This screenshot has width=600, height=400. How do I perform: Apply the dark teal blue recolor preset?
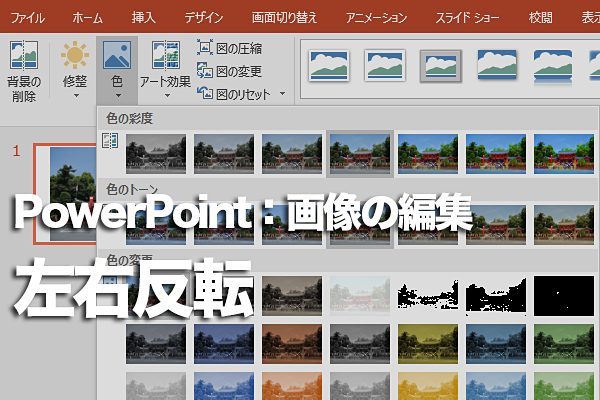point(496,344)
